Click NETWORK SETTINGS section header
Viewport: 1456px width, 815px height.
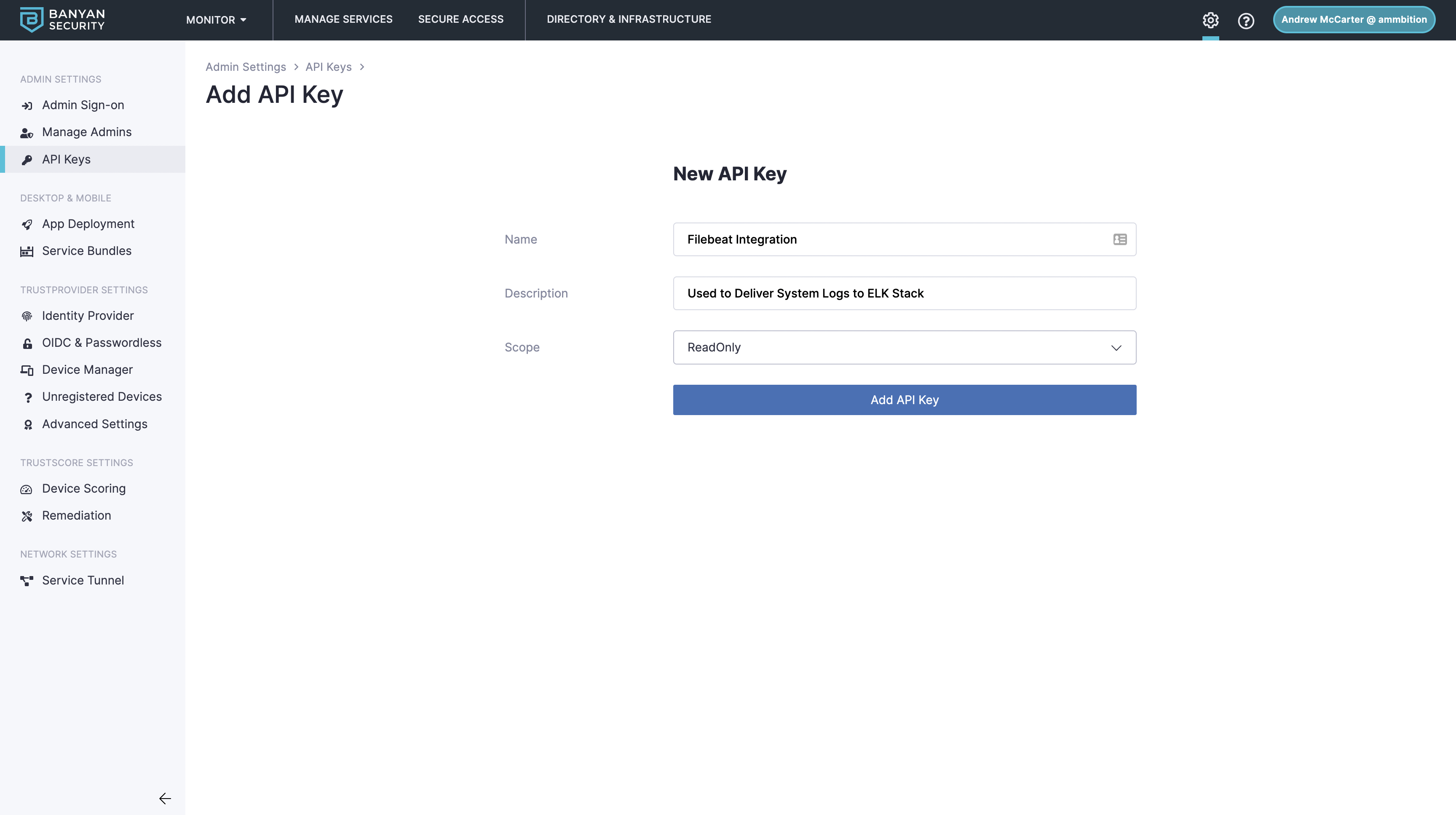68,555
